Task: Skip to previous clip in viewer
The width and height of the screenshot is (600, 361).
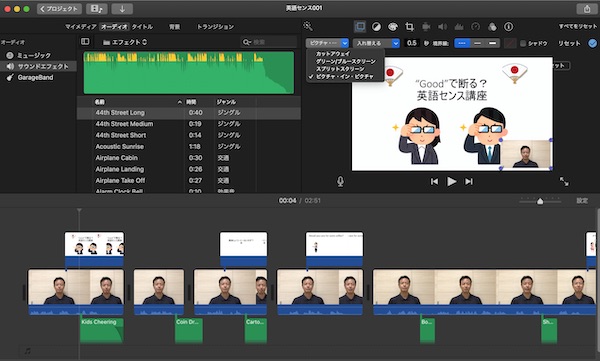Action: (x=434, y=181)
